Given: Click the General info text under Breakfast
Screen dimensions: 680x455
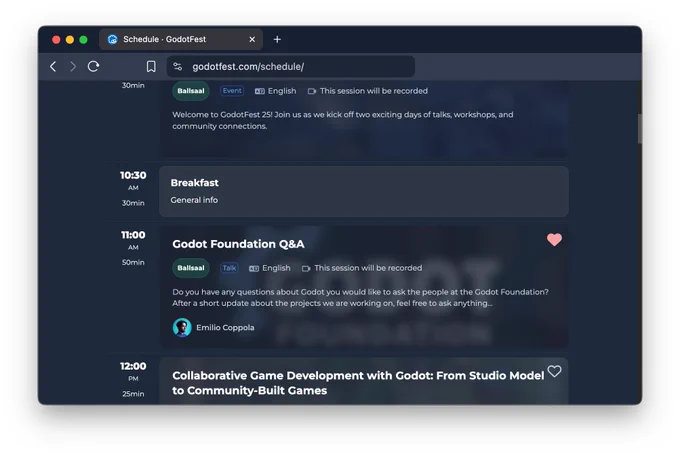Looking at the screenshot, I should pos(194,200).
